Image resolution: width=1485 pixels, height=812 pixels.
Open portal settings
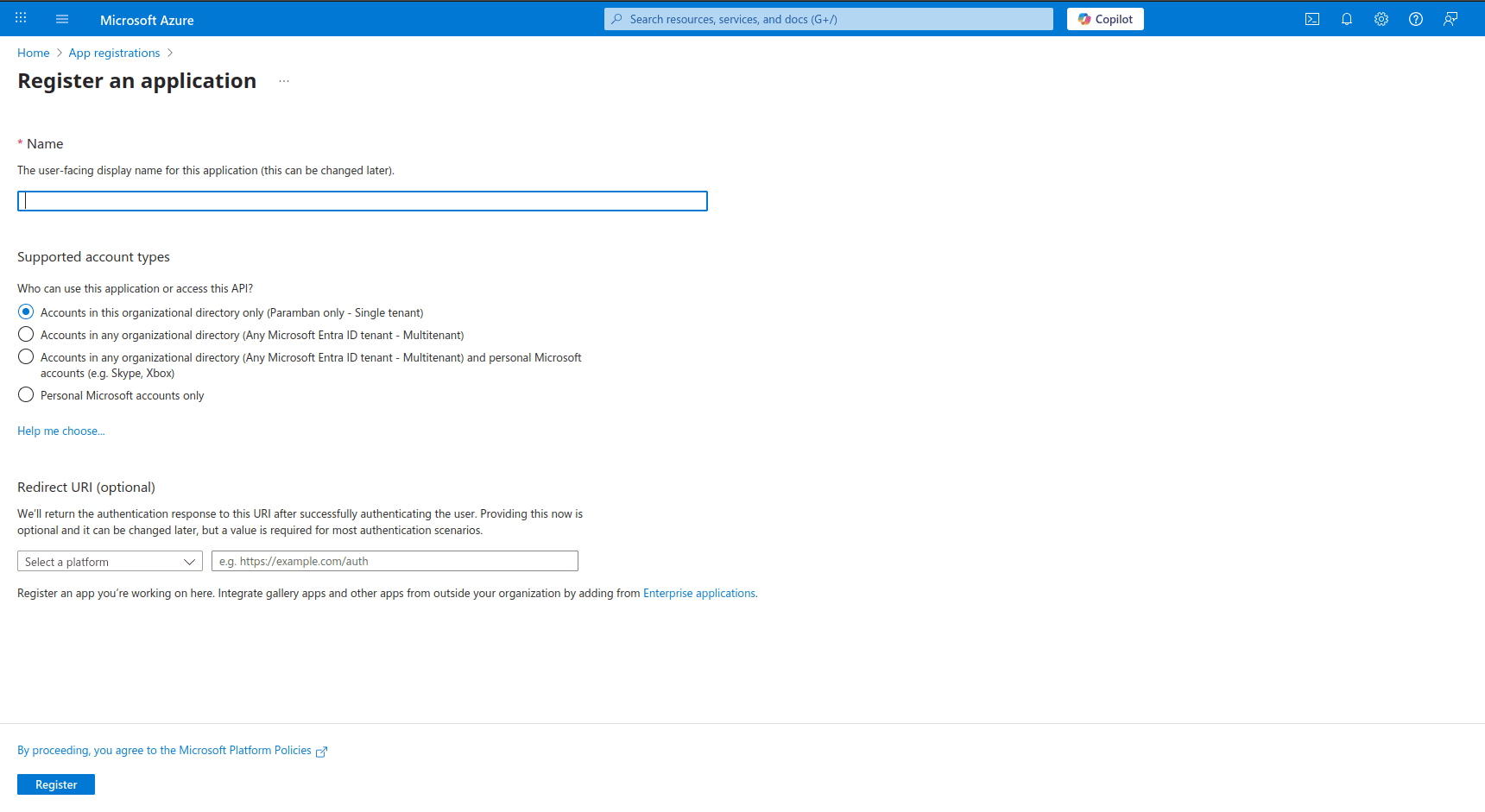[x=1381, y=18]
